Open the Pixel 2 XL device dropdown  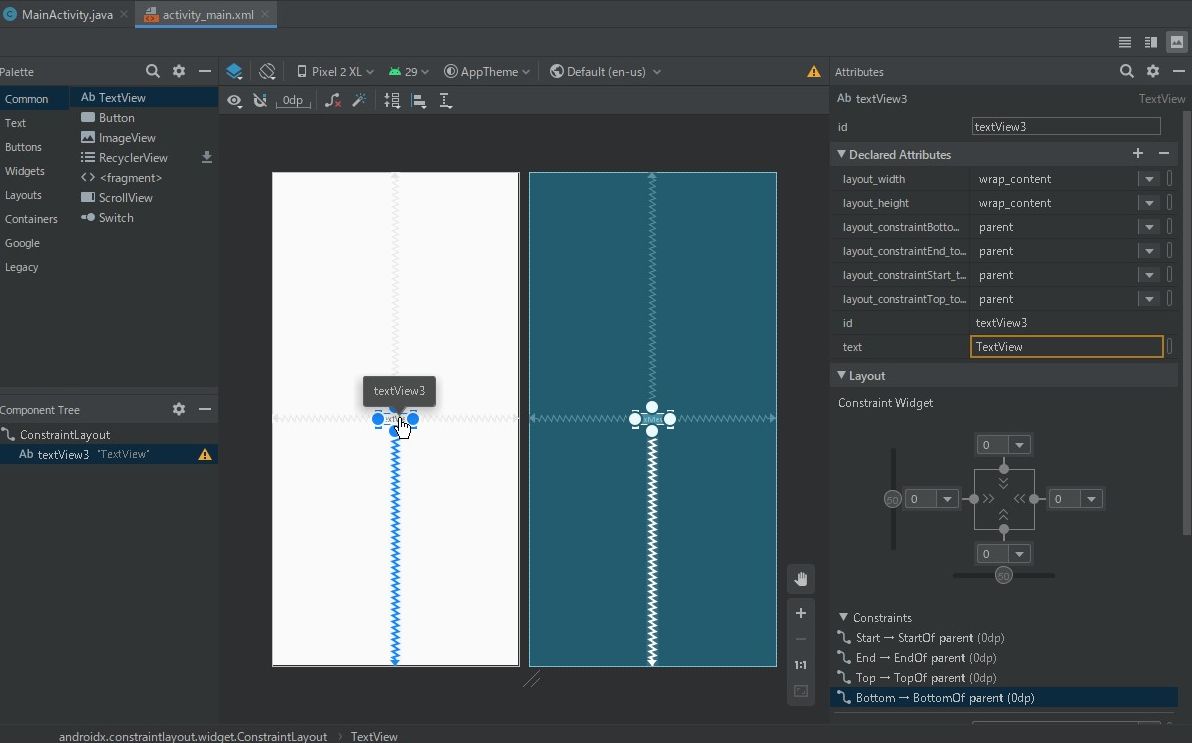335,72
